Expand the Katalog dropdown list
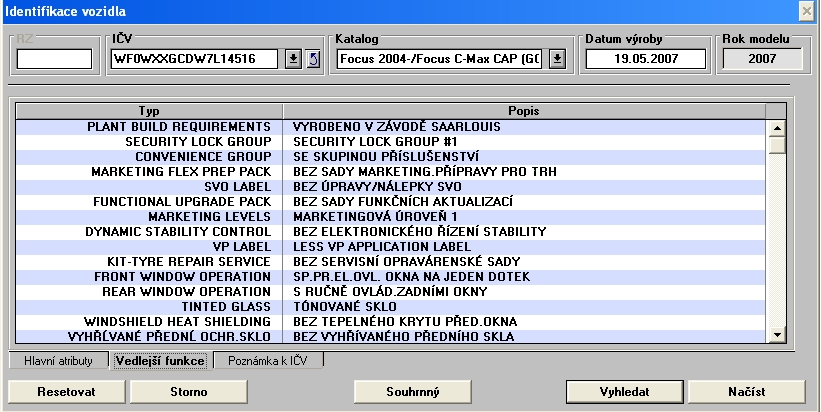The width and height of the screenshot is (821, 412). (x=558, y=59)
